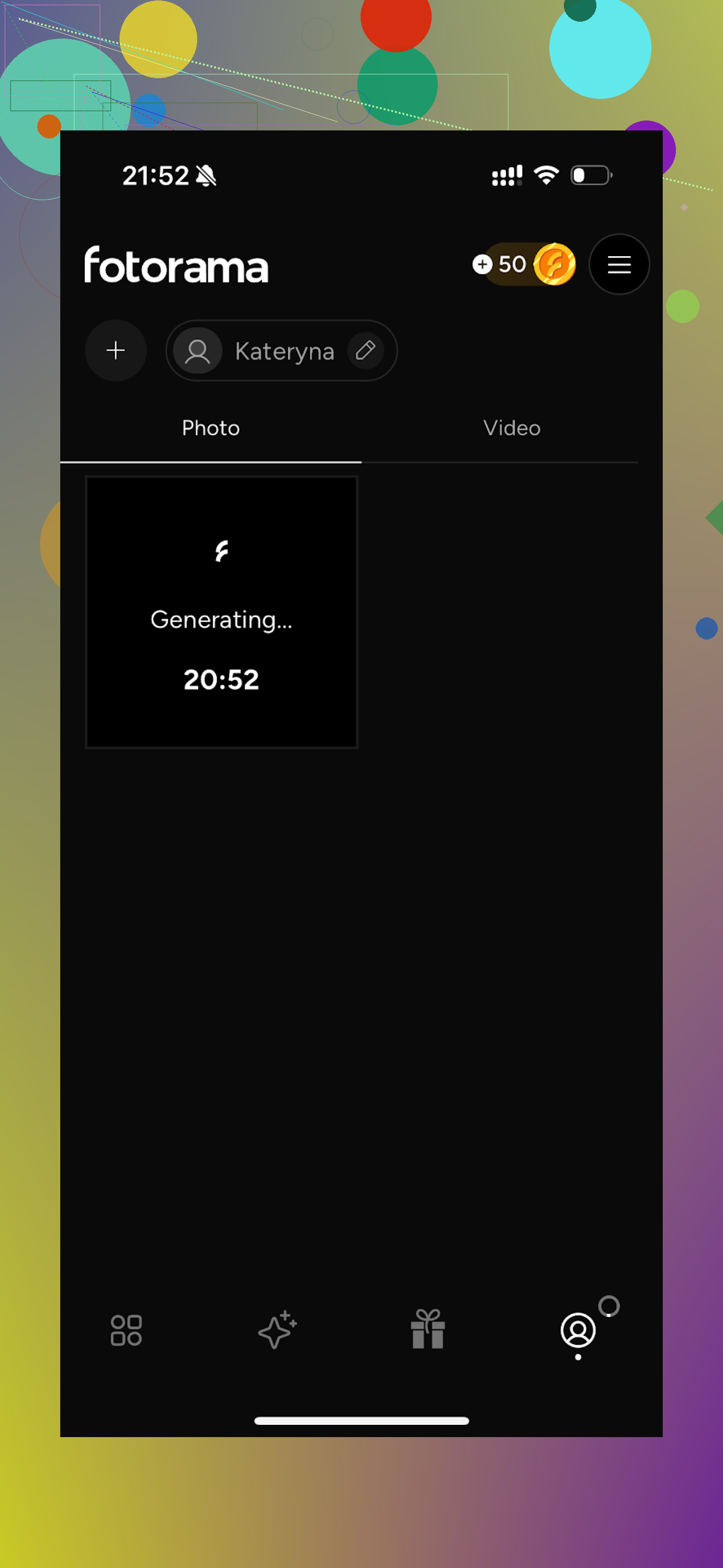Select the profile icon in bottom navigation
The height and width of the screenshot is (1568, 723).
(x=578, y=1330)
